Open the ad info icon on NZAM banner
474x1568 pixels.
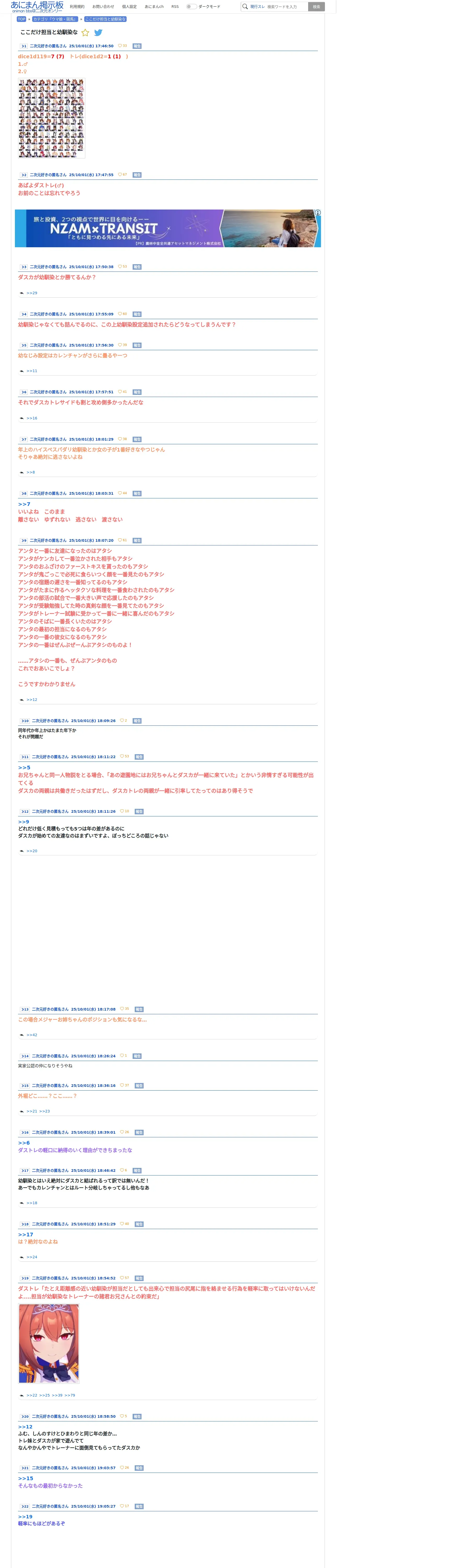pyautogui.click(x=317, y=213)
